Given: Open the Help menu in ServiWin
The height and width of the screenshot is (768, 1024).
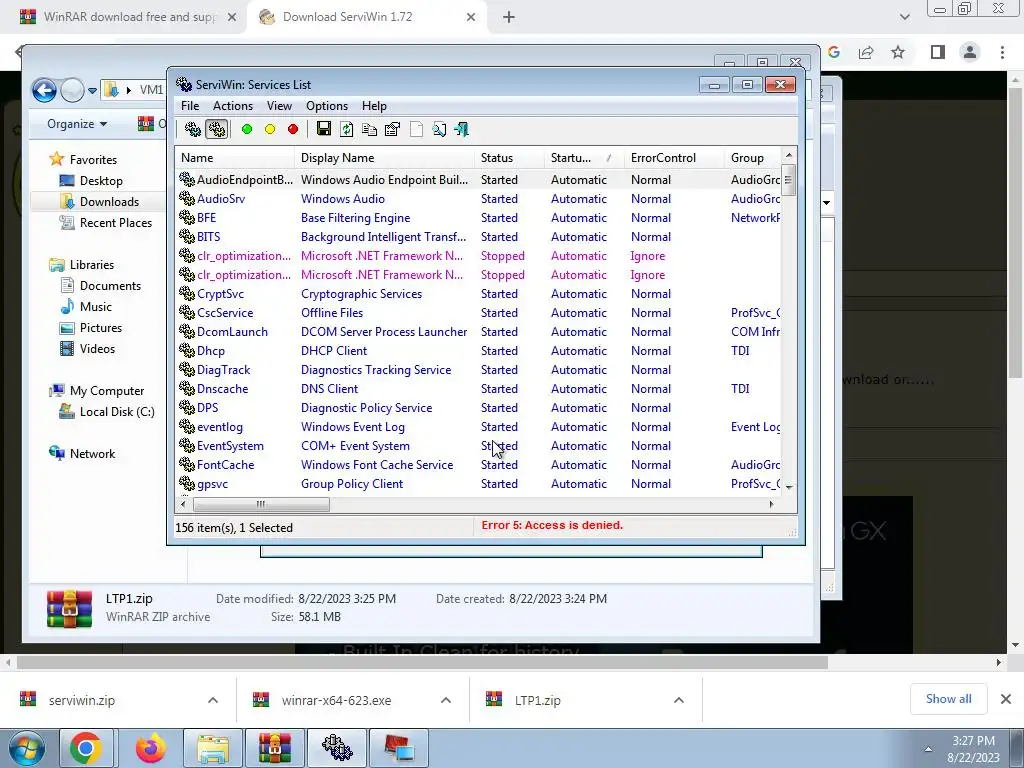Looking at the screenshot, I should (x=374, y=106).
